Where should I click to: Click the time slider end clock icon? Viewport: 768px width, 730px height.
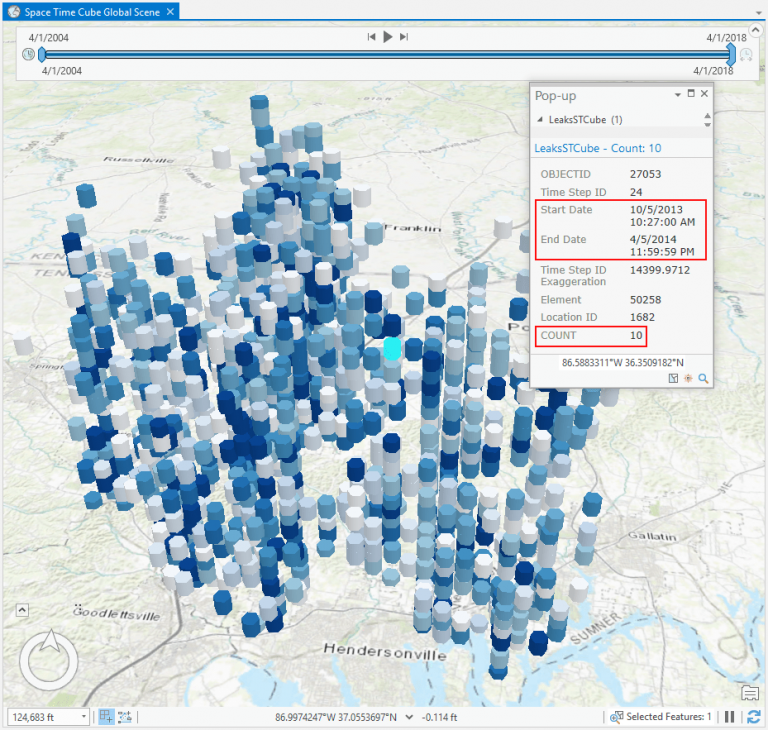pos(745,54)
